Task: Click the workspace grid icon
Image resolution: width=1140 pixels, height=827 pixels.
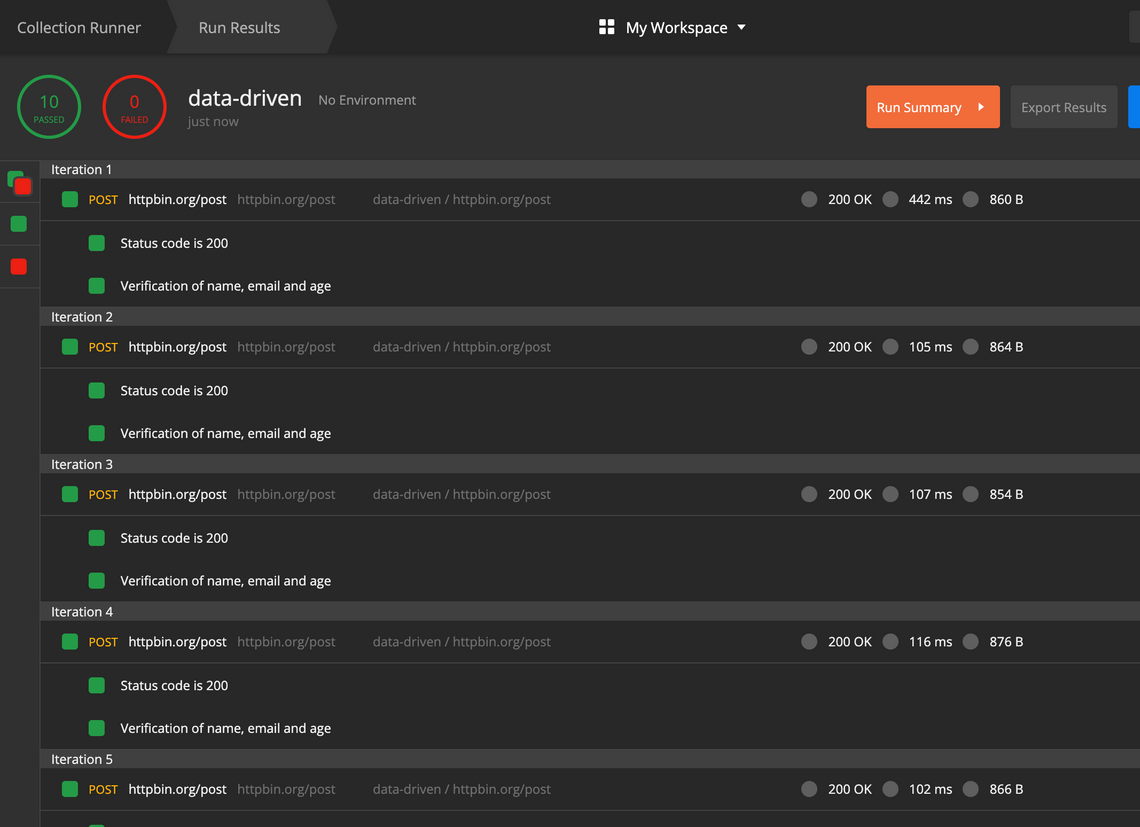Action: click(606, 27)
